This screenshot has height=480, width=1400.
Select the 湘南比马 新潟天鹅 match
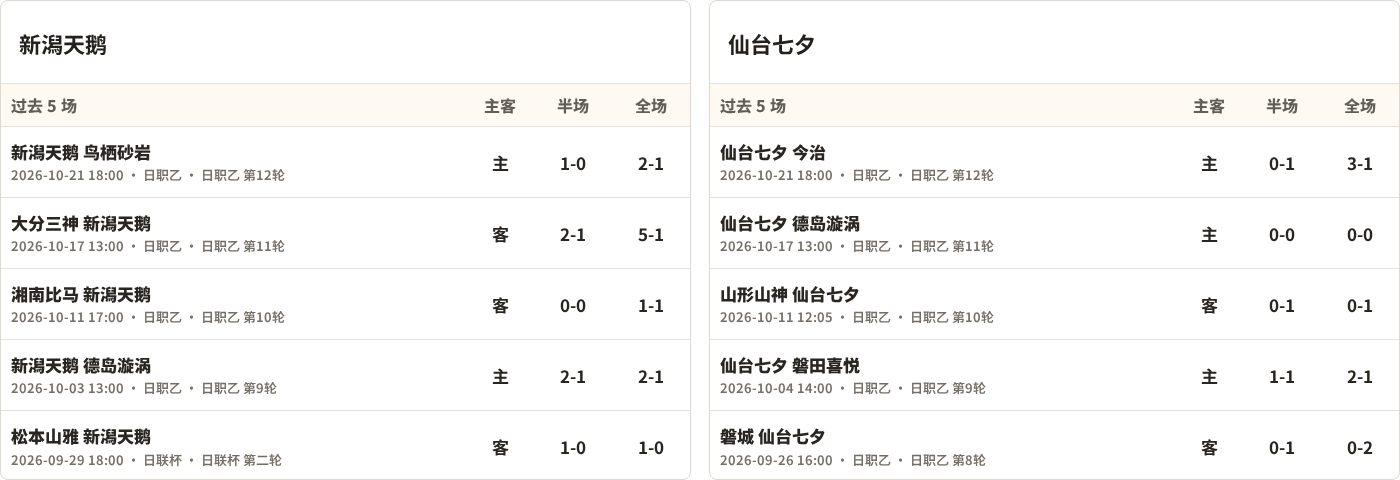pos(345,305)
